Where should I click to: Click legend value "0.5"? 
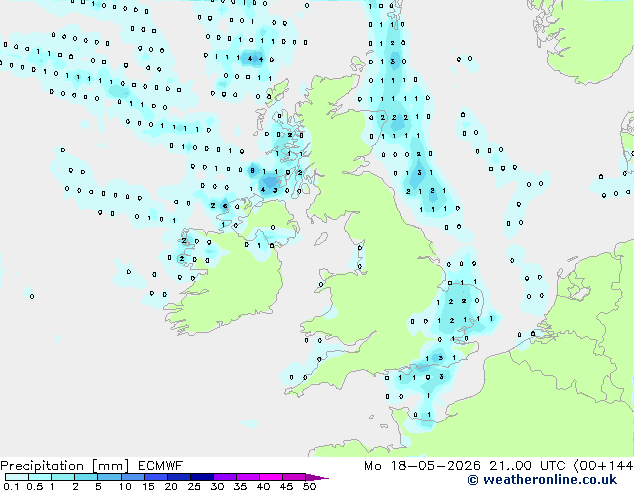click(x=34, y=486)
